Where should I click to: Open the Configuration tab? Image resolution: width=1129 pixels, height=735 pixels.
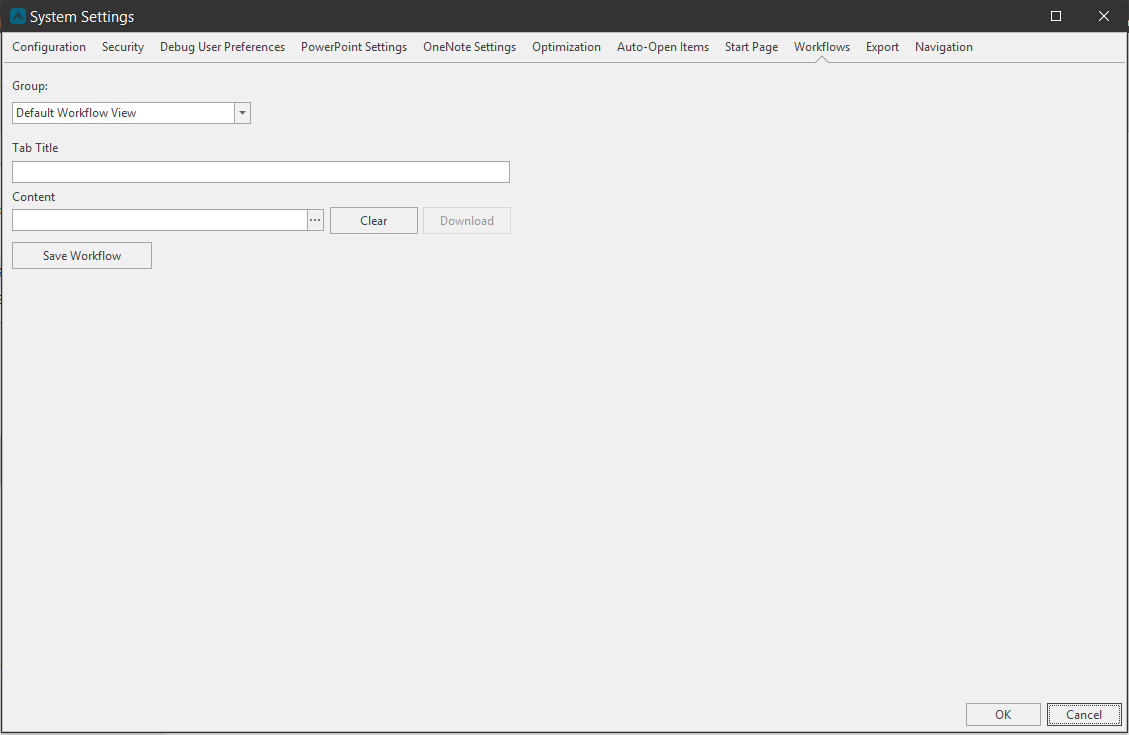click(49, 47)
